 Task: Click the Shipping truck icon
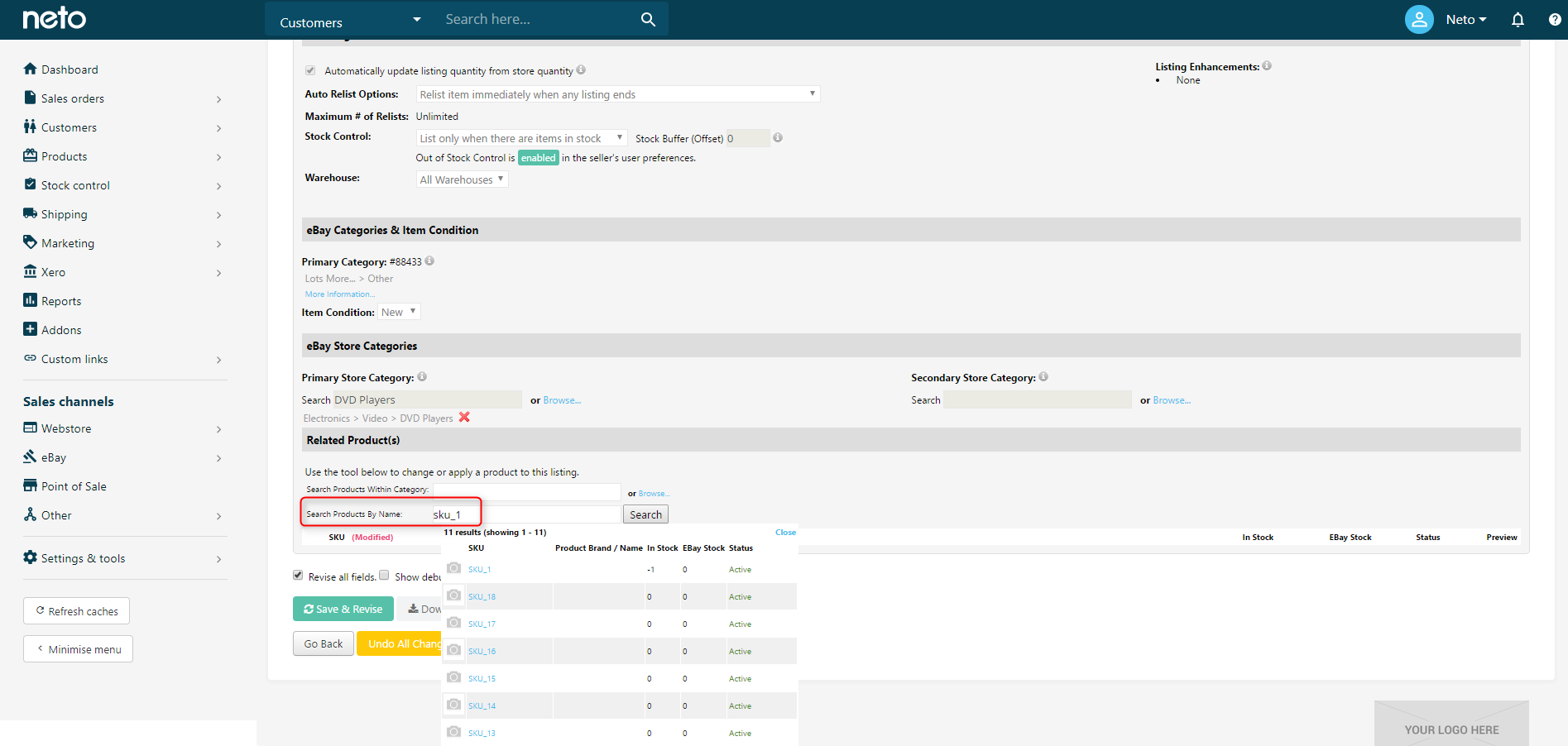click(31, 213)
